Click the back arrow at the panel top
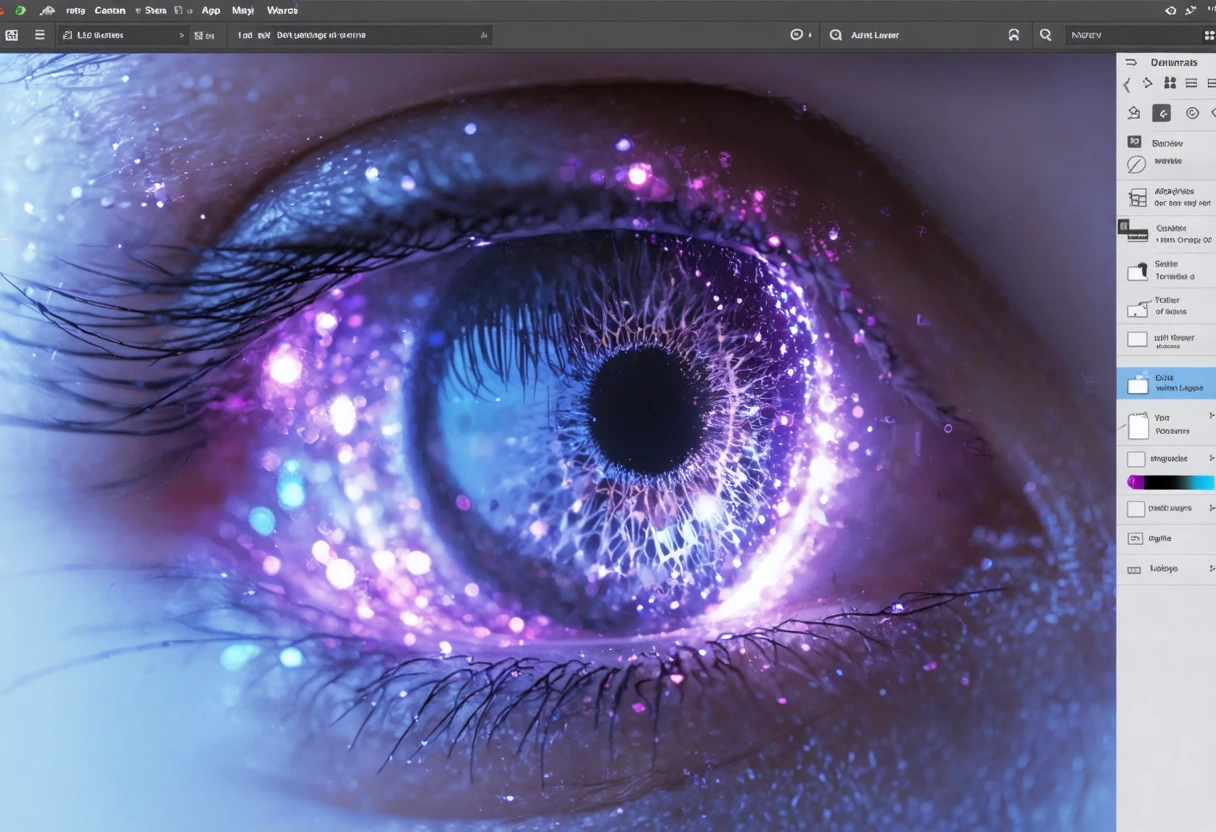The image size is (1216, 832). click(x=1127, y=83)
